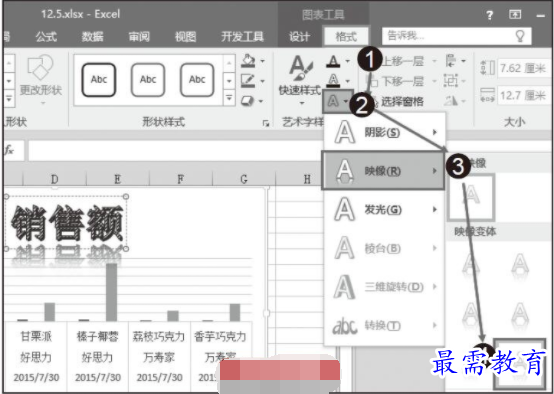Select column G header
The width and height of the screenshot is (554, 394).
[243, 179]
